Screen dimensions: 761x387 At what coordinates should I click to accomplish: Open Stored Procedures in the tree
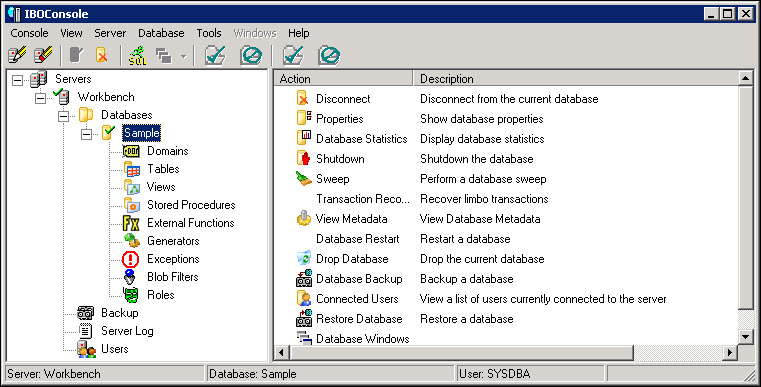pyautogui.click(x=191, y=205)
